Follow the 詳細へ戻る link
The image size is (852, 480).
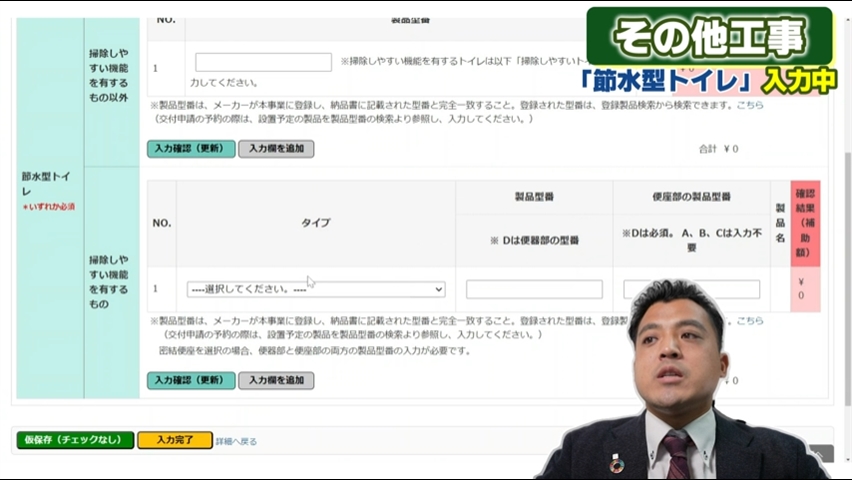[236, 441]
